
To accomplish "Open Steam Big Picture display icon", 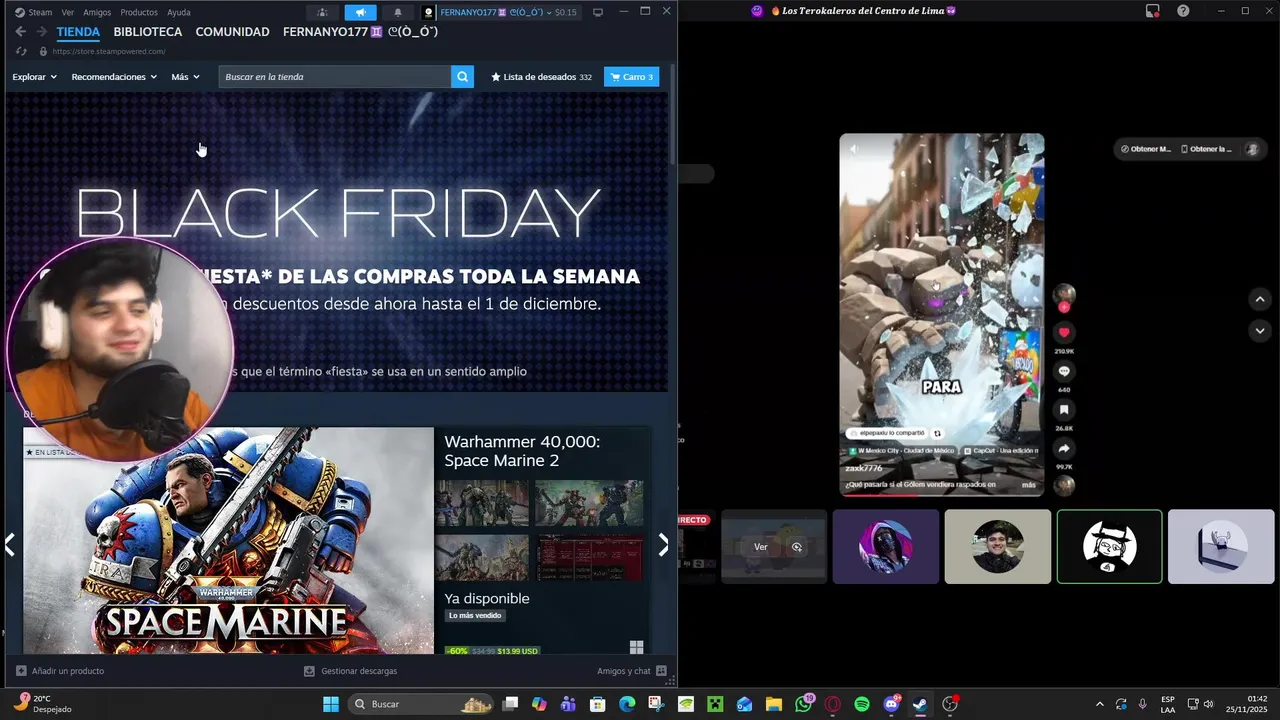I will click(x=598, y=12).
